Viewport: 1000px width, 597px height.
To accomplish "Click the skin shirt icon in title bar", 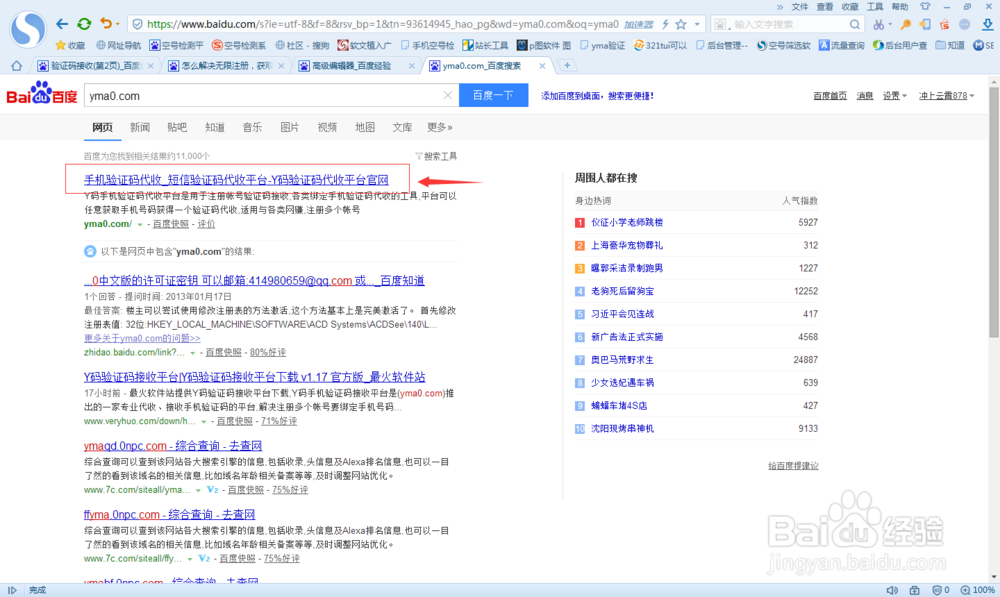I will pos(925,6).
